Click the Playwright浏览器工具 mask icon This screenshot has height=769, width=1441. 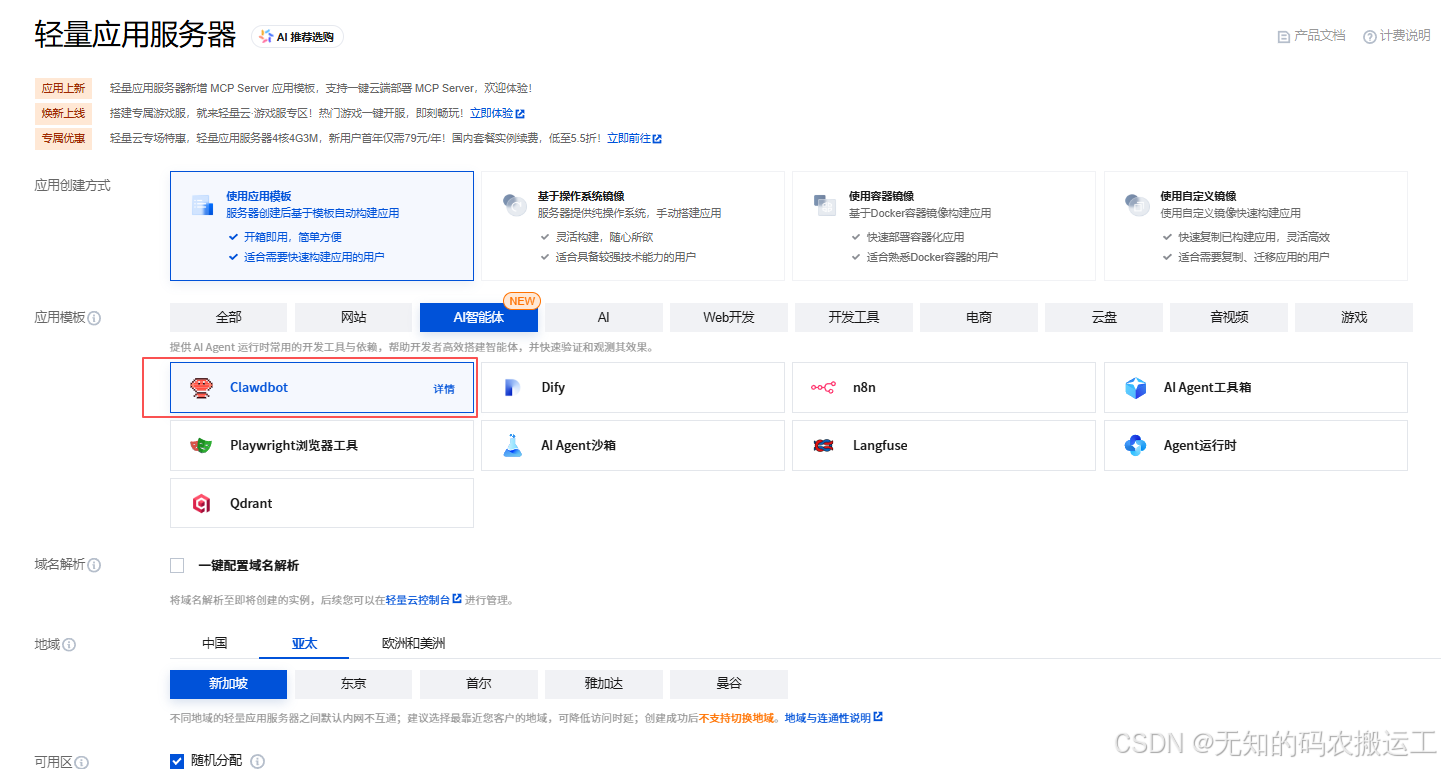point(202,446)
